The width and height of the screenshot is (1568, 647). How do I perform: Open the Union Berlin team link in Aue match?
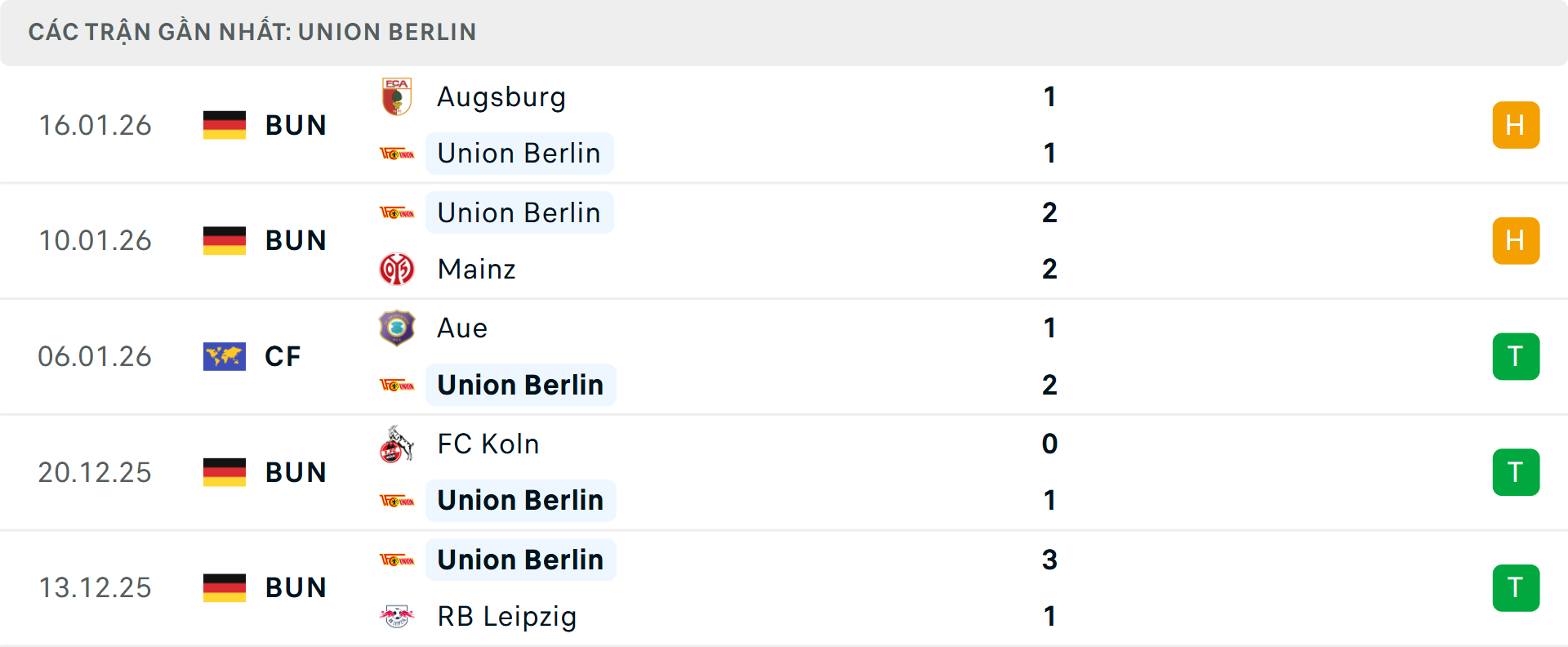pos(520,385)
